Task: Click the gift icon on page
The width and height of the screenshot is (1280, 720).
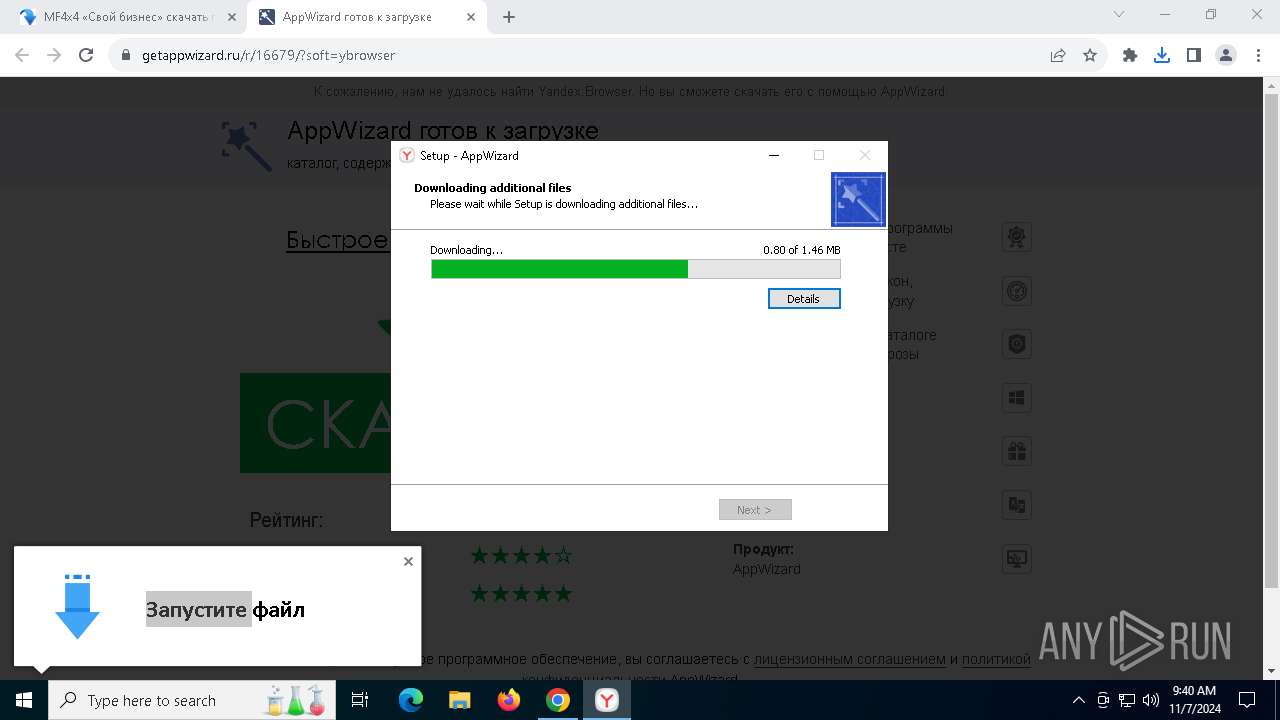Action: point(1017,451)
